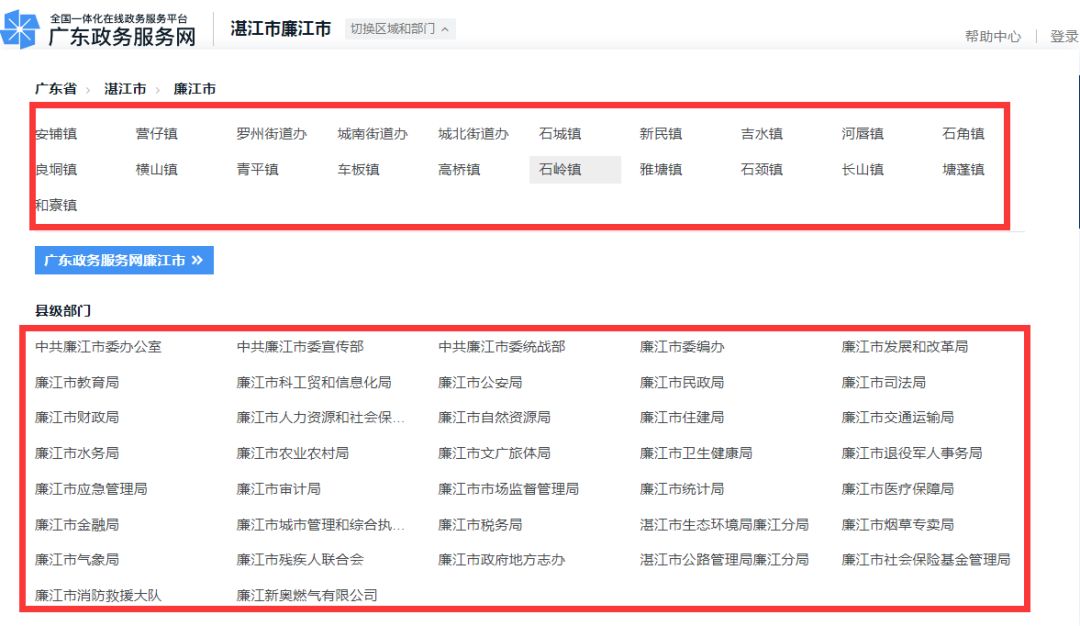Open 廉江市人力资源和社会保… department
The height and width of the screenshot is (626, 1080).
point(320,417)
